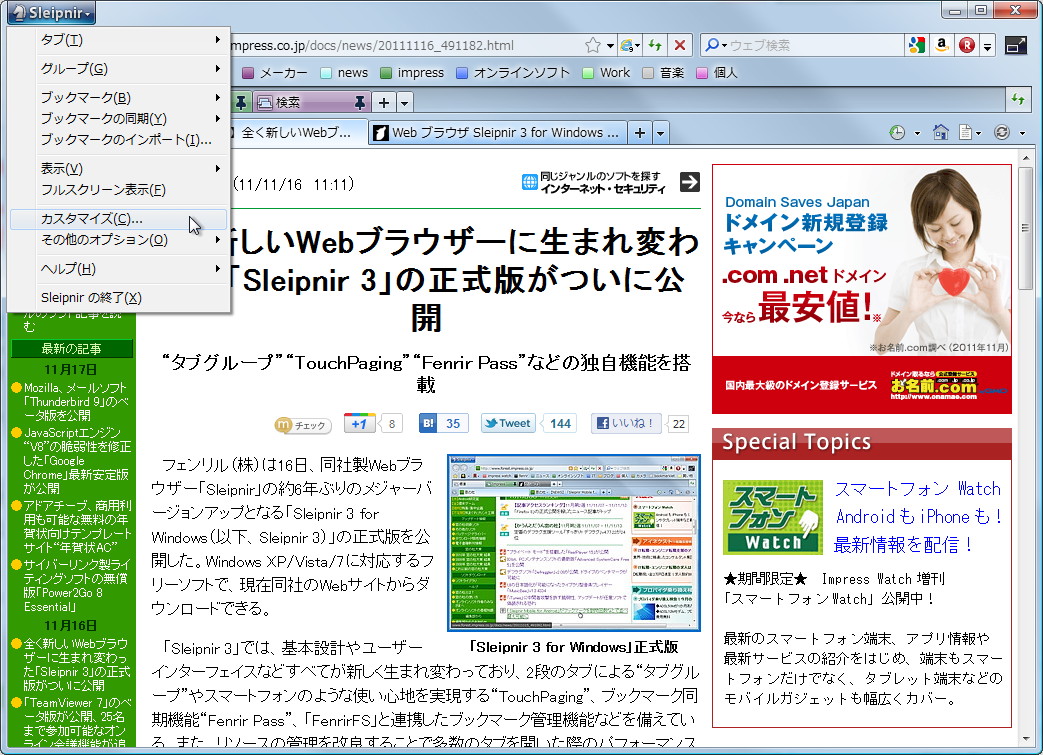Image resolution: width=1043 pixels, height=755 pixels.
Task: Open tab group list dropdown arrow
Action: coord(404,102)
